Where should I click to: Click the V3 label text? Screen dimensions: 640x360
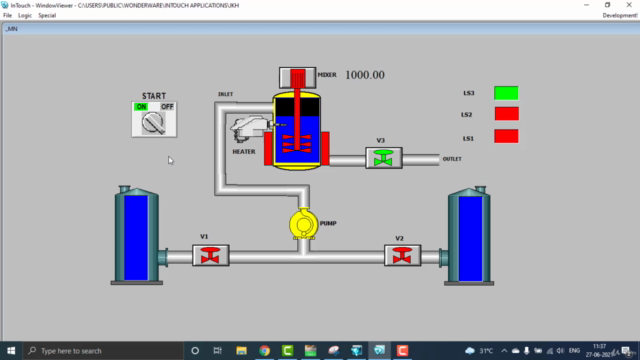(380, 140)
